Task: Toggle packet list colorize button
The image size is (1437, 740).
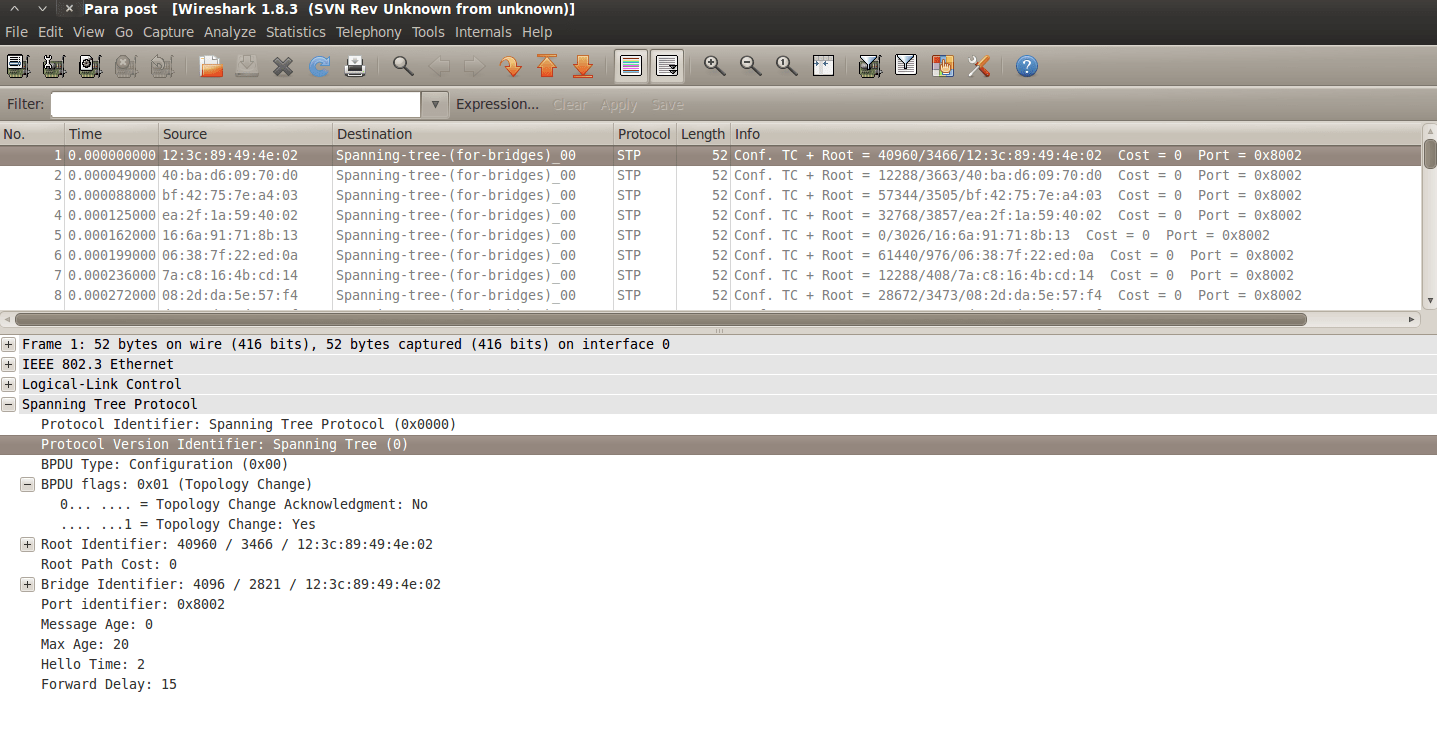Action: 631,66
